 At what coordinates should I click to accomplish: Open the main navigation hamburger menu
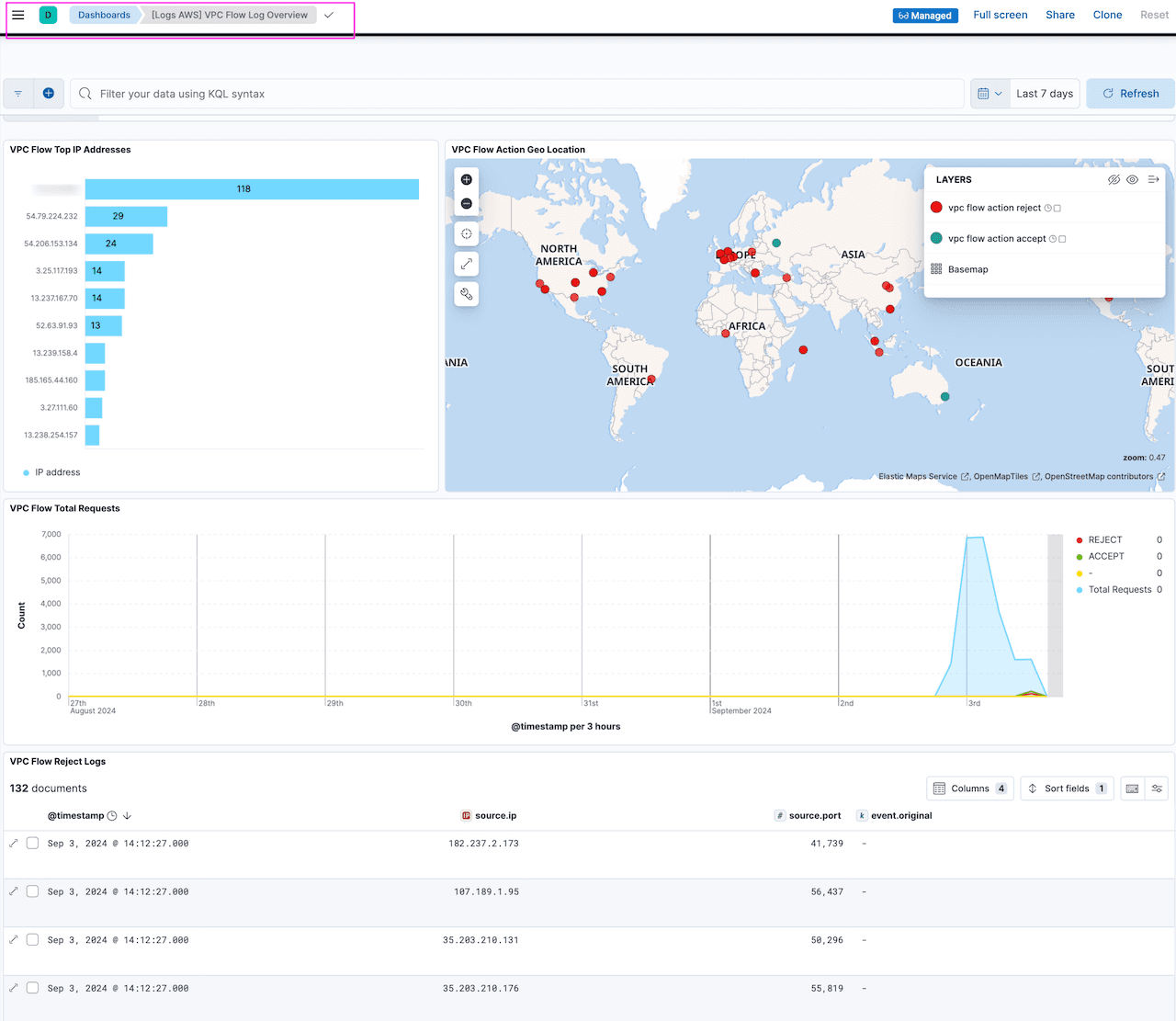[x=17, y=15]
